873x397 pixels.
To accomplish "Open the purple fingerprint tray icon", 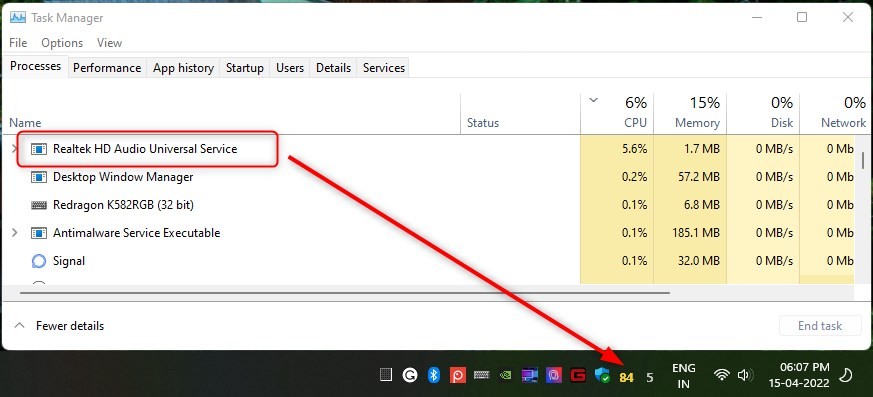I will click(x=553, y=375).
